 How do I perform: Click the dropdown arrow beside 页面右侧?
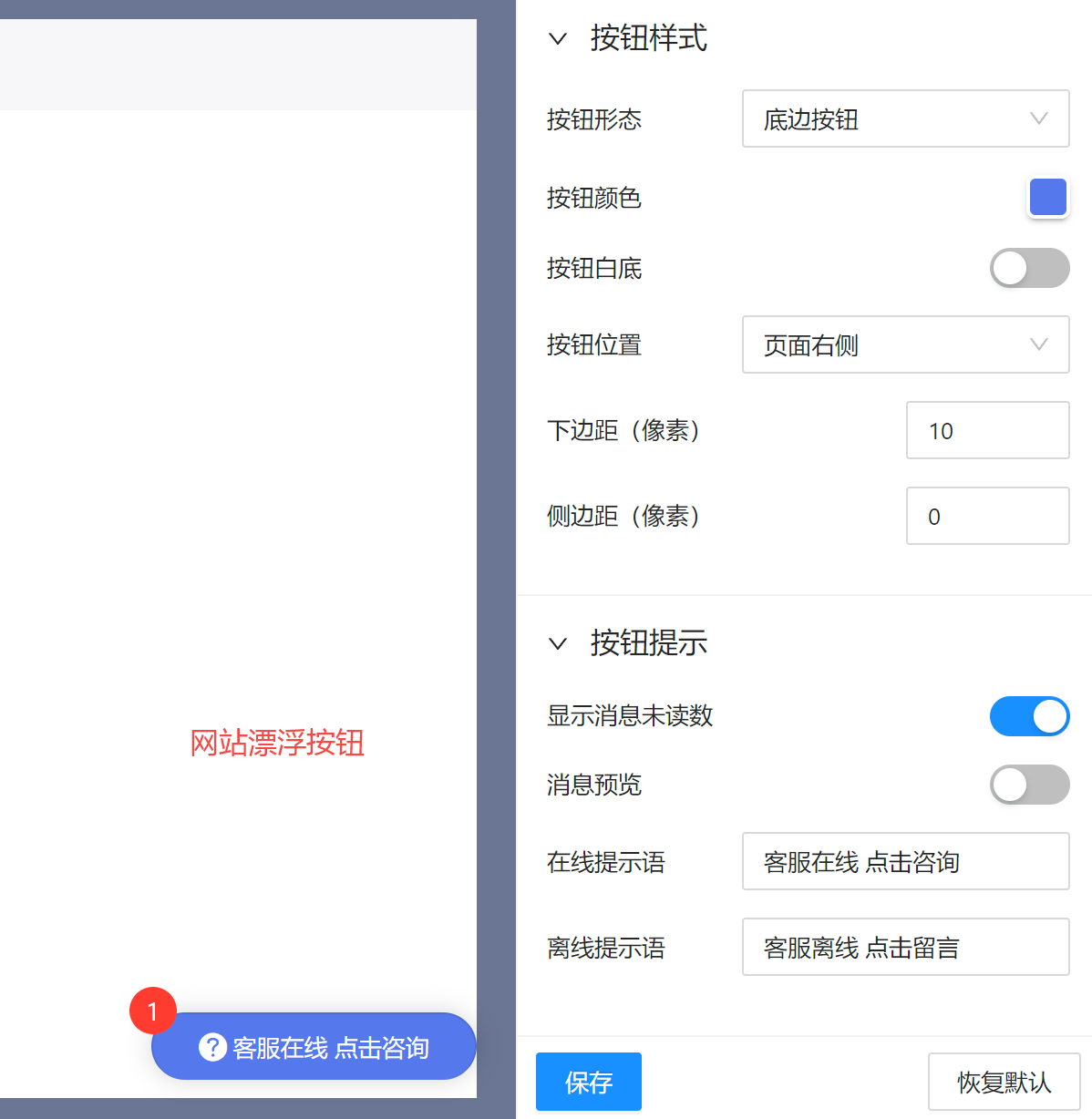click(1038, 344)
